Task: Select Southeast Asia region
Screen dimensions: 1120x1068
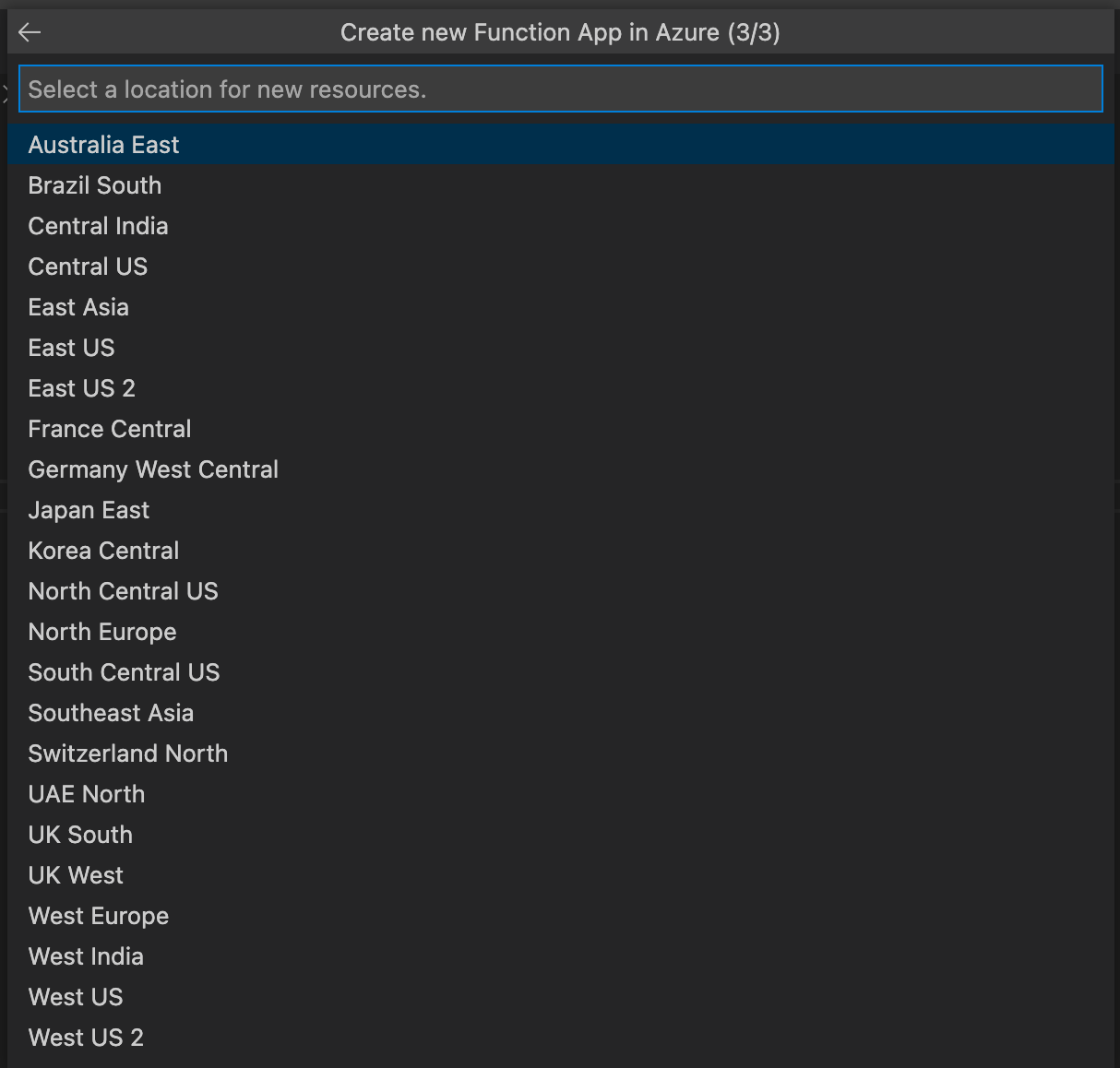Action: click(111, 713)
